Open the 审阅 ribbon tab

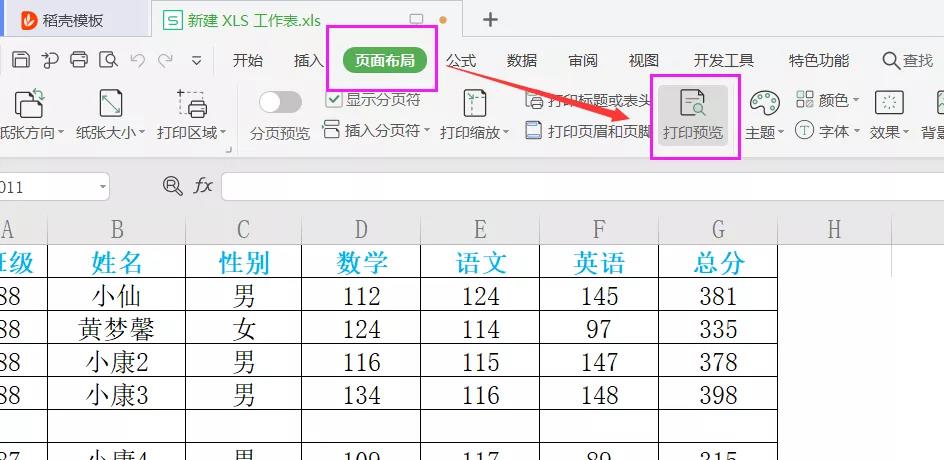pos(583,60)
